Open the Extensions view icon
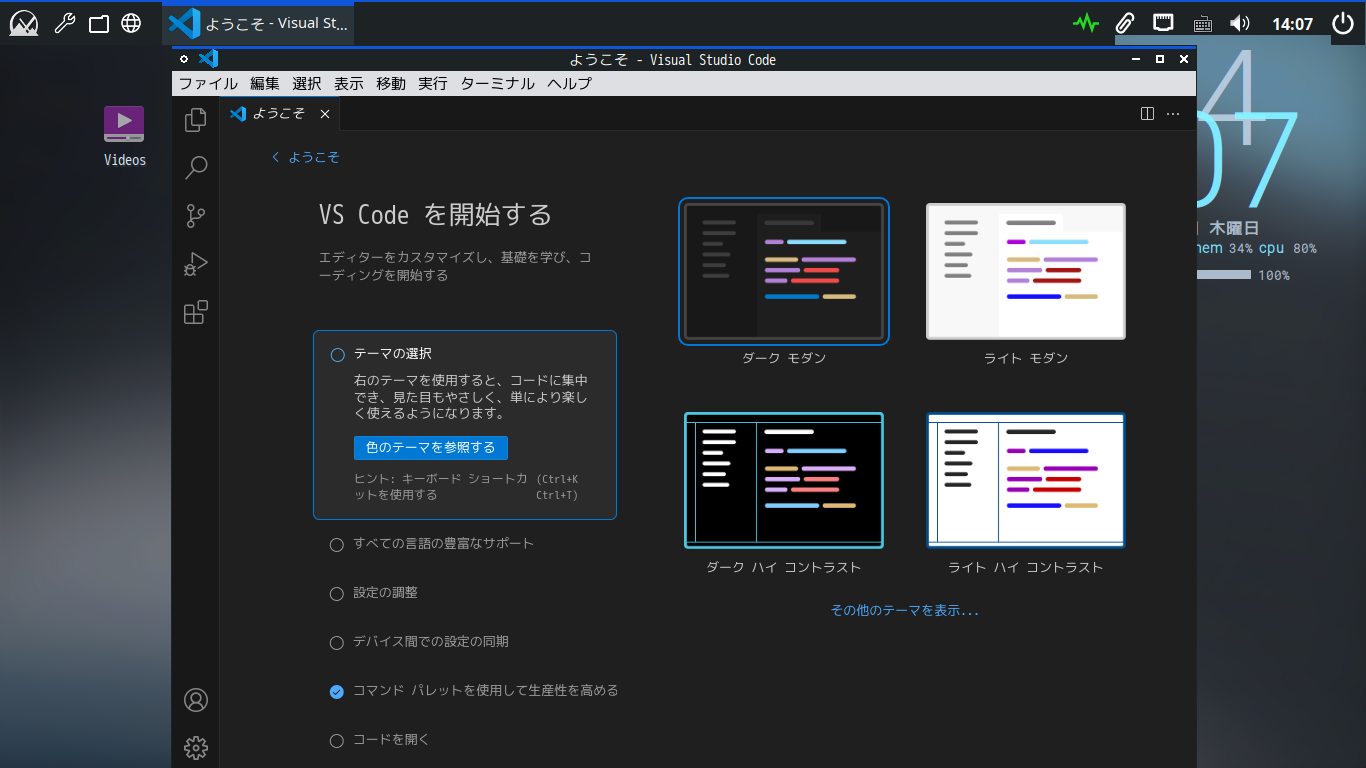1366x768 pixels. click(x=196, y=313)
